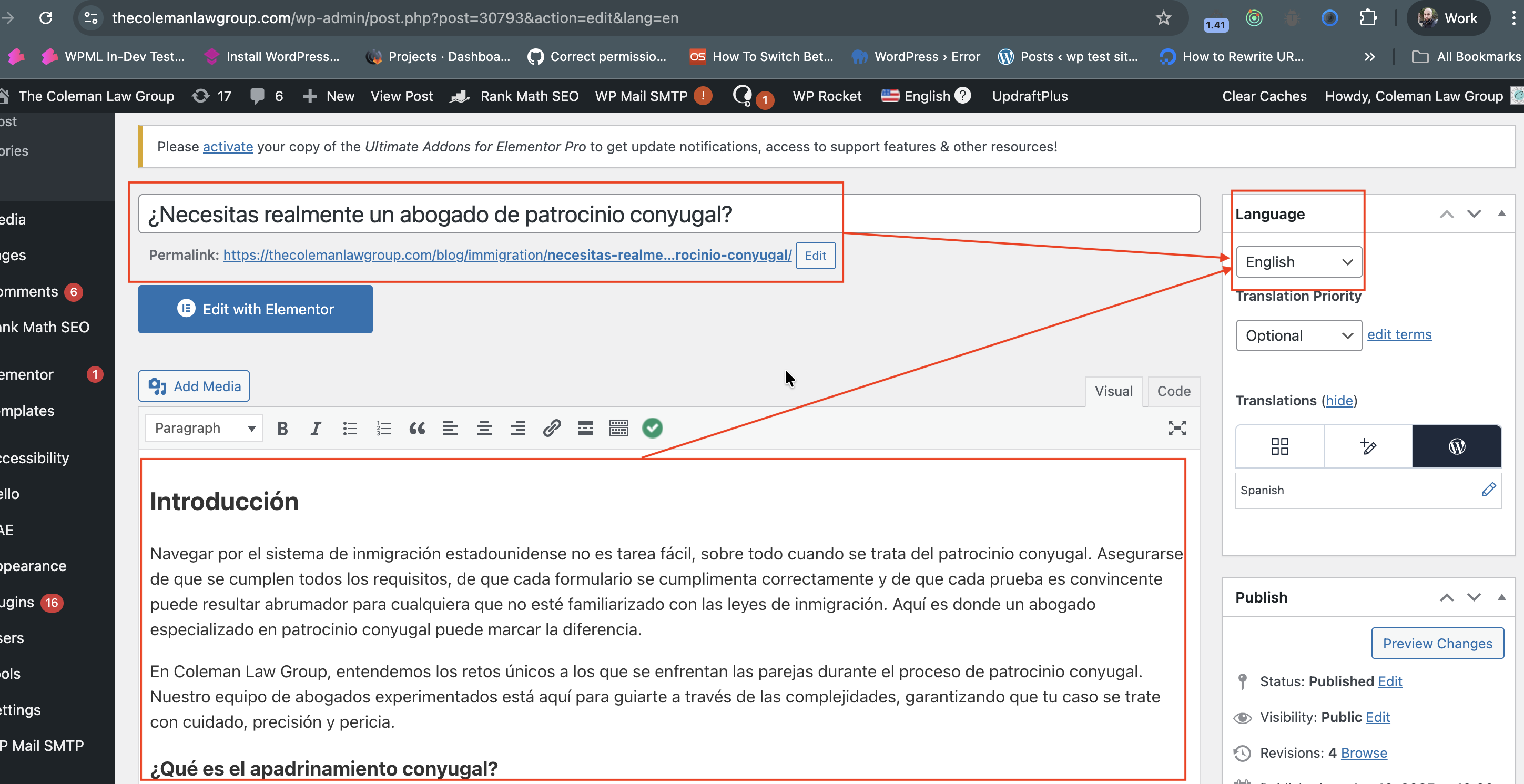This screenshot has width=1524, height=784.
Task: Open the Paragraph format dropdown
Action: (x=204, y=428)
